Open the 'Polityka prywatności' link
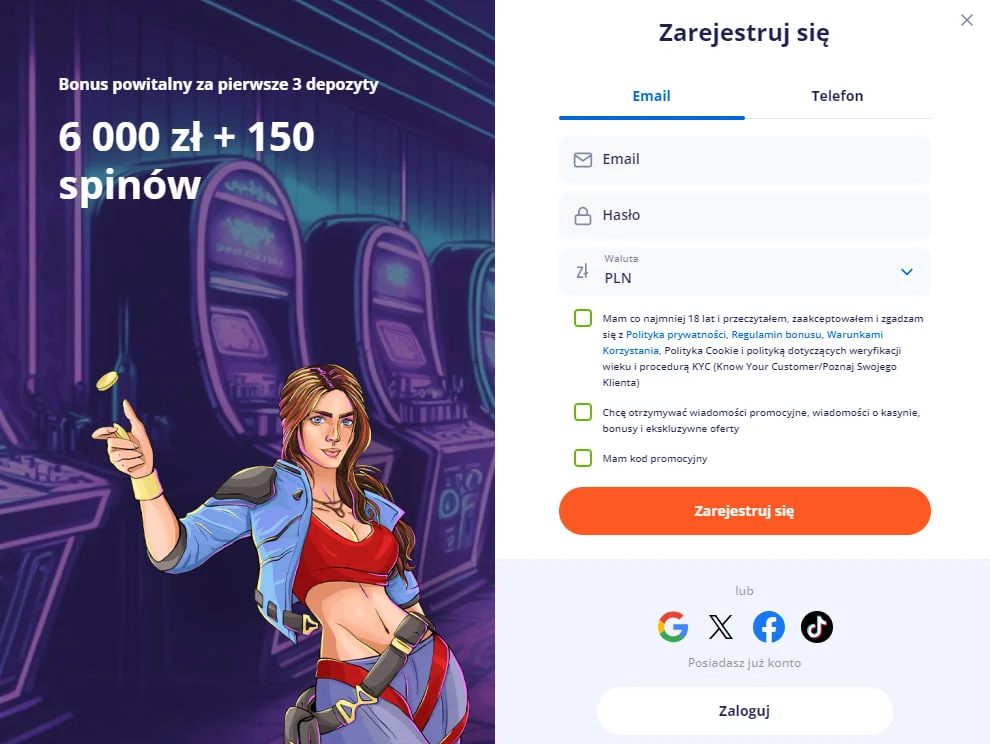 (x=676, y=335)
